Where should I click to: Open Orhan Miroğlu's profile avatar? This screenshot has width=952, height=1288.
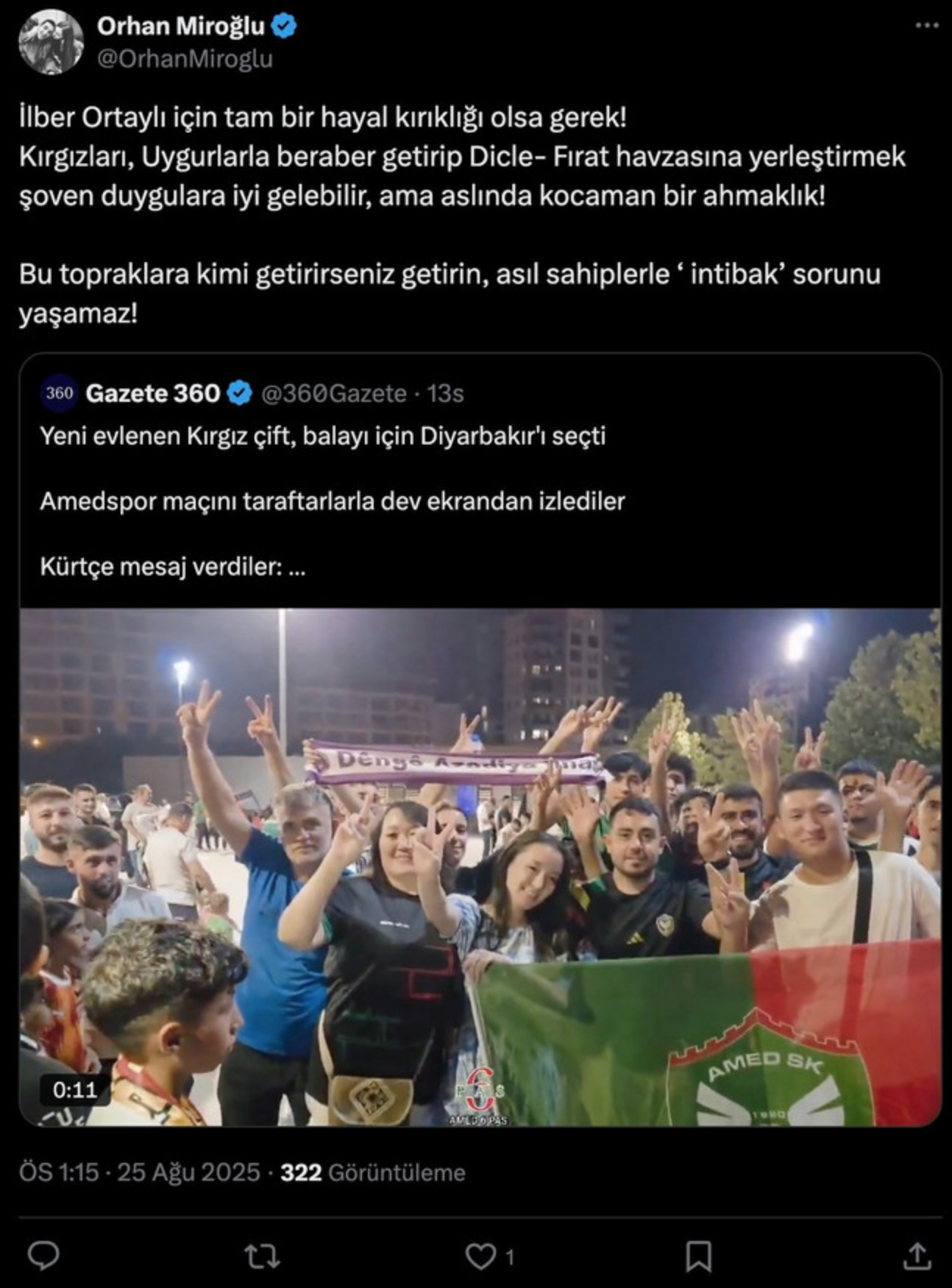51,42
